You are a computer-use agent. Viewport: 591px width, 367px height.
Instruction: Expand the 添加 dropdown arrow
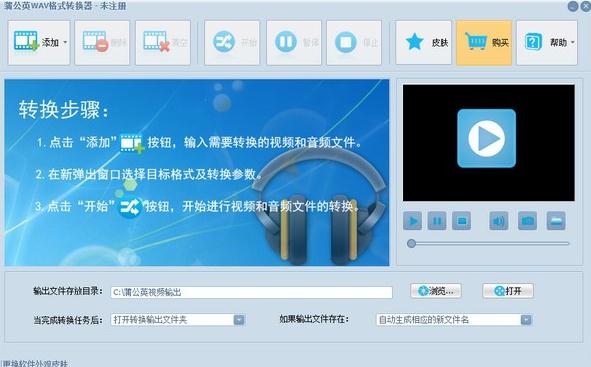pos(65,42)
